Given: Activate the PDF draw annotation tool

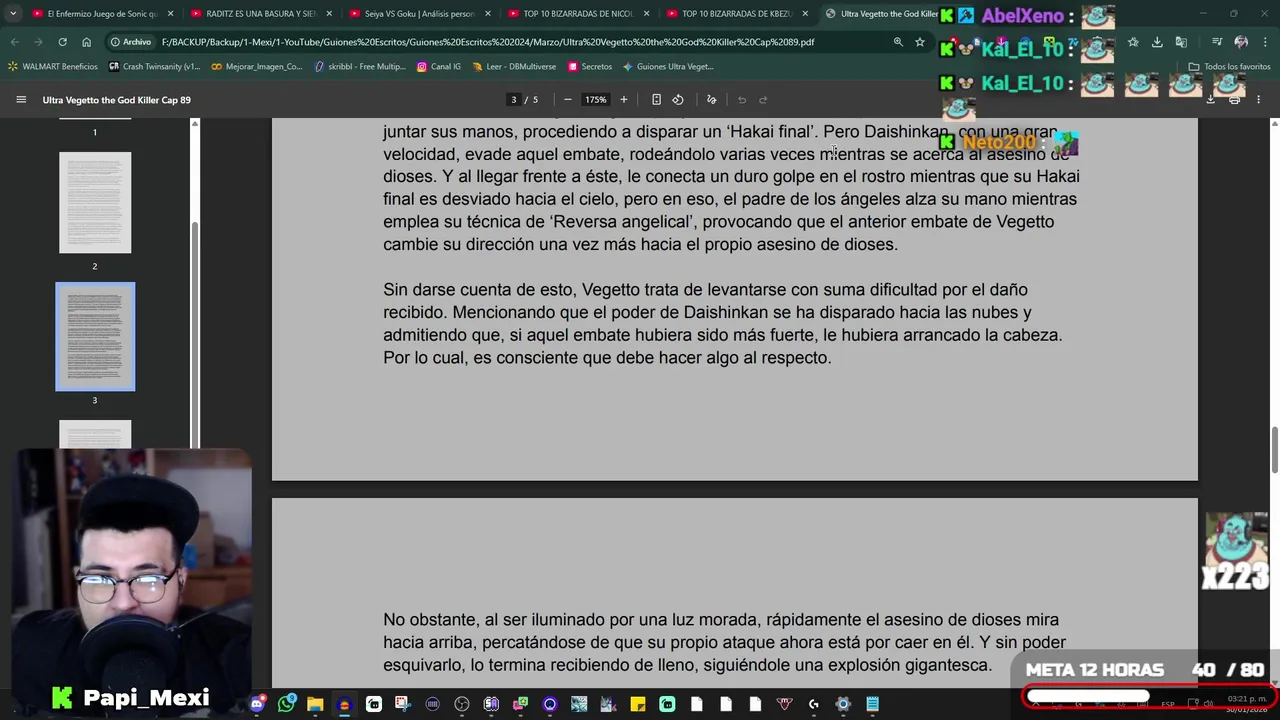Looking at the screenshot, I should tap(712, 100).
